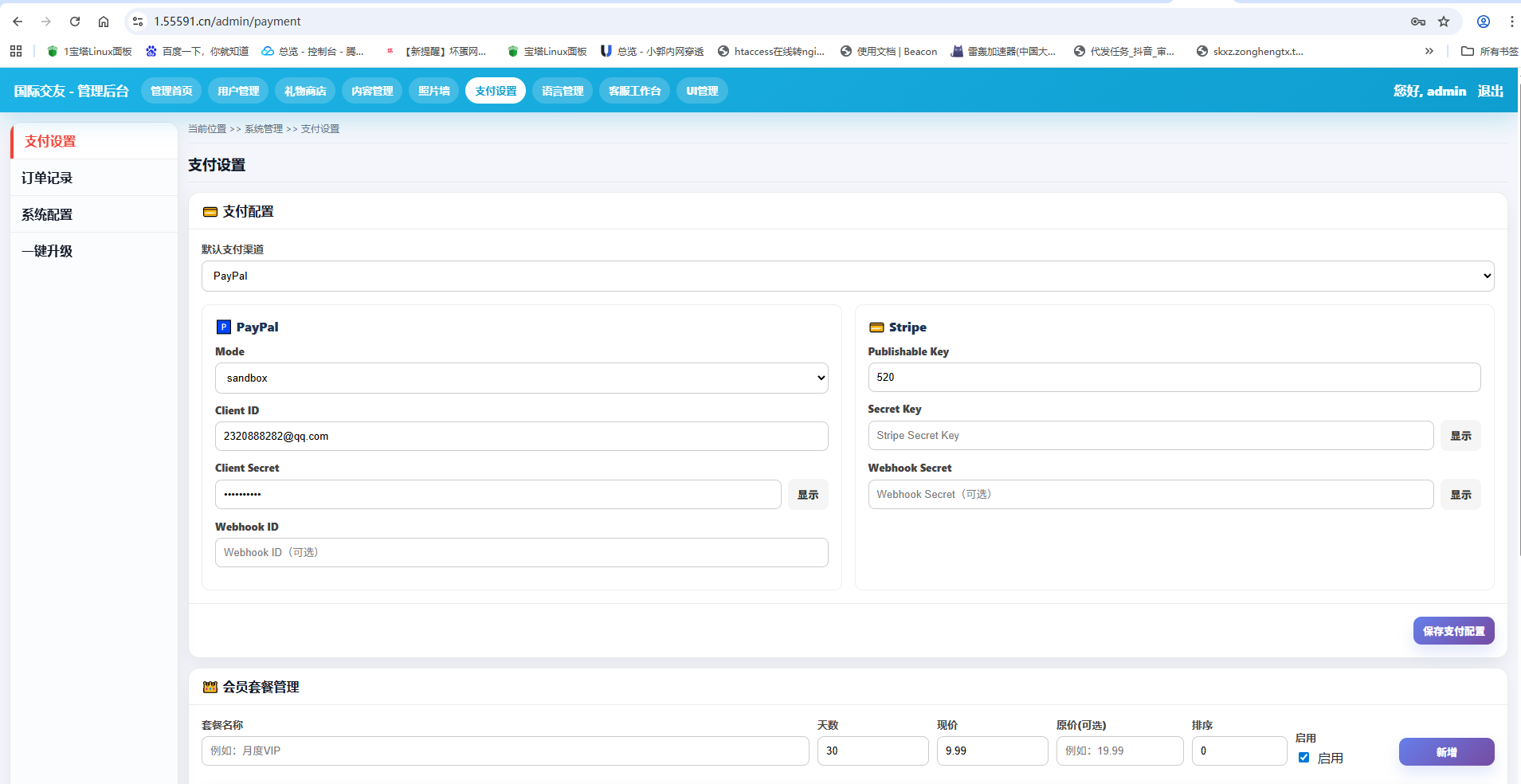Expand hidden bookmarks overflow chevron
This screenshot has height=784, width=1521.
pyautogui.click(x=1429, y=51)
